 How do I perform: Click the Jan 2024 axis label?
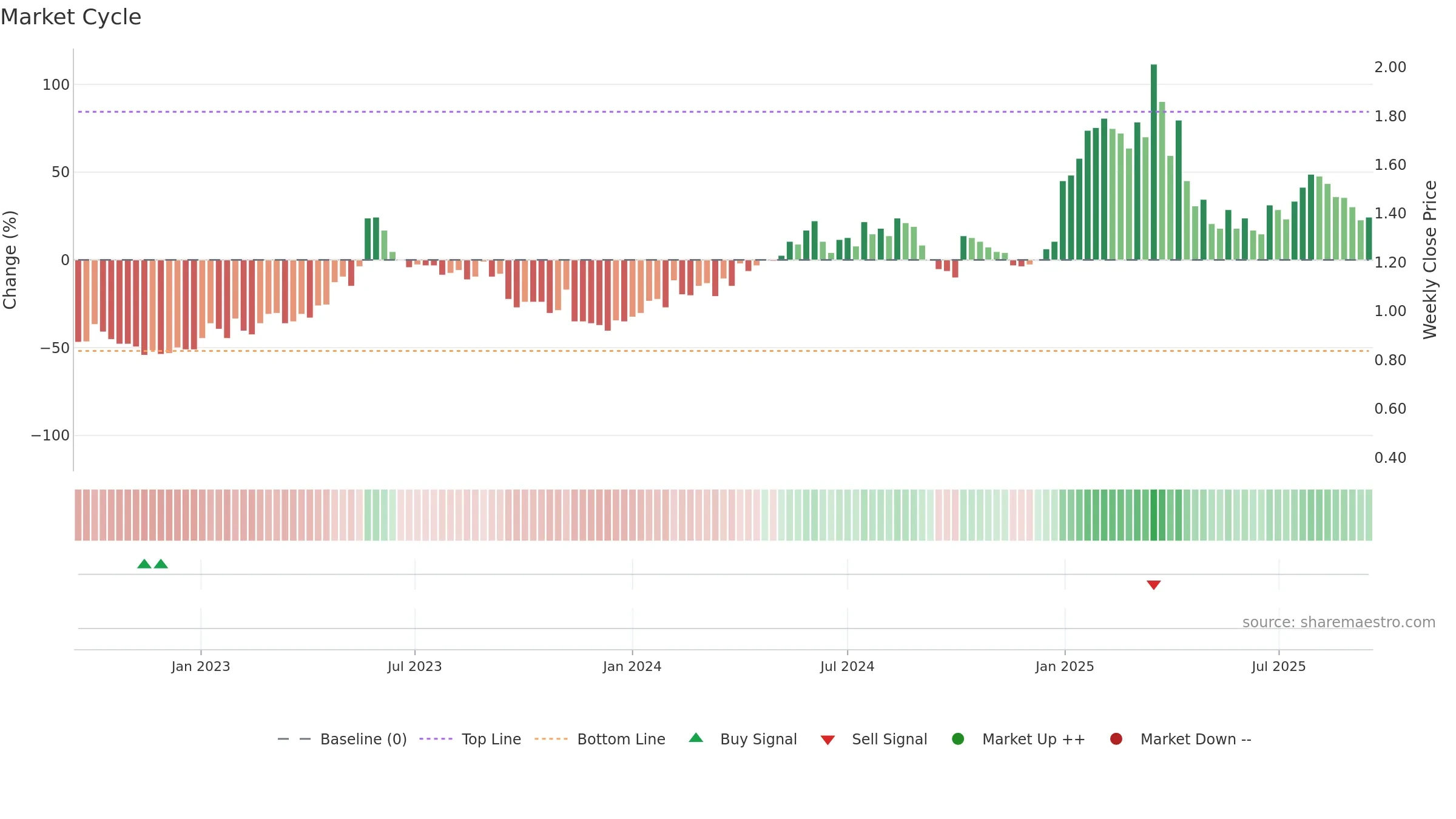coord(632,666)
